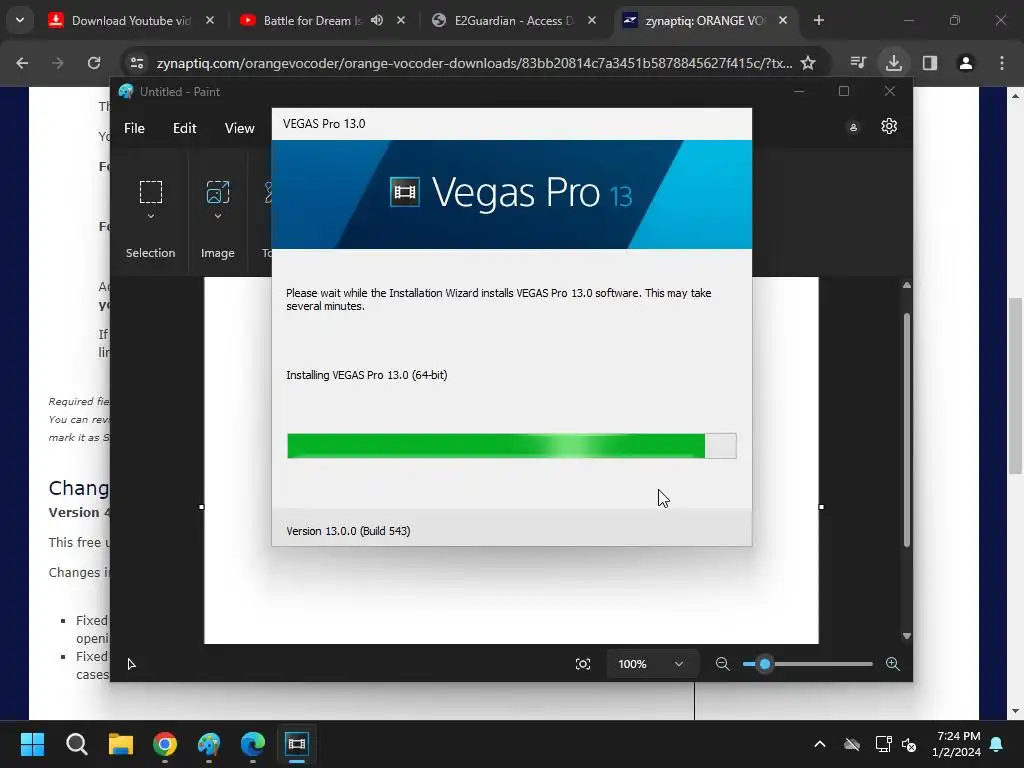Image resolution: width=1024 pixels, height=768 pixels.
Task: Expand the Image tool dropdown chevron
Action: click(217, 216)
